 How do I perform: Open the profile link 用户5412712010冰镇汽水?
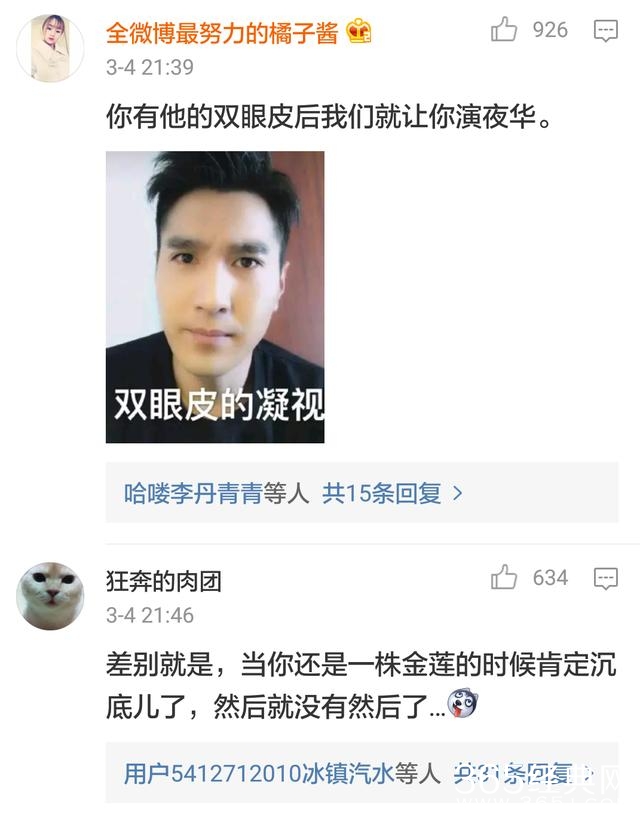[259, 773]
